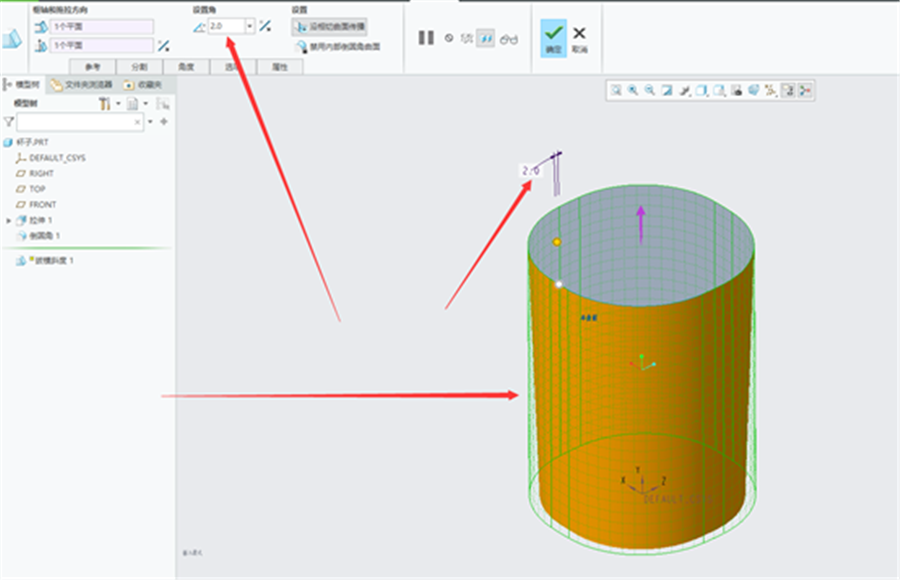
Task: Open the search options dropdown arrow
Action: pyautogui.click(x=150, y=122)
